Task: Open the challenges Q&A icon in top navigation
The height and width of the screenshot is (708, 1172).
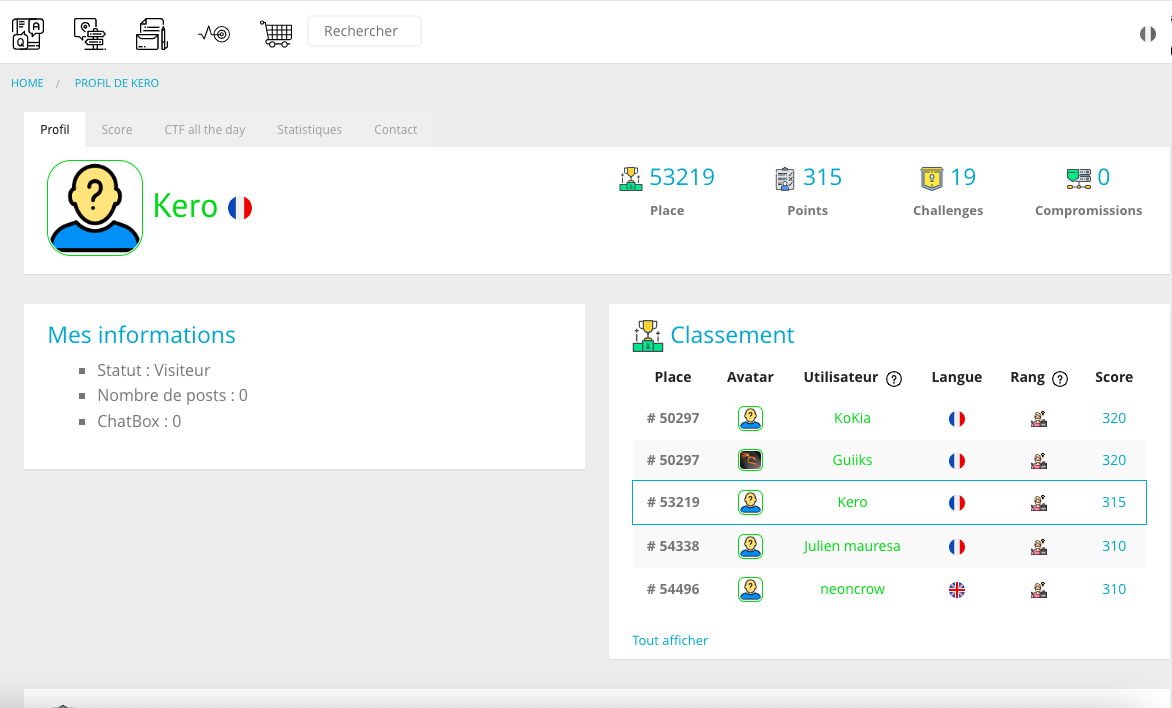Action: 28,34
